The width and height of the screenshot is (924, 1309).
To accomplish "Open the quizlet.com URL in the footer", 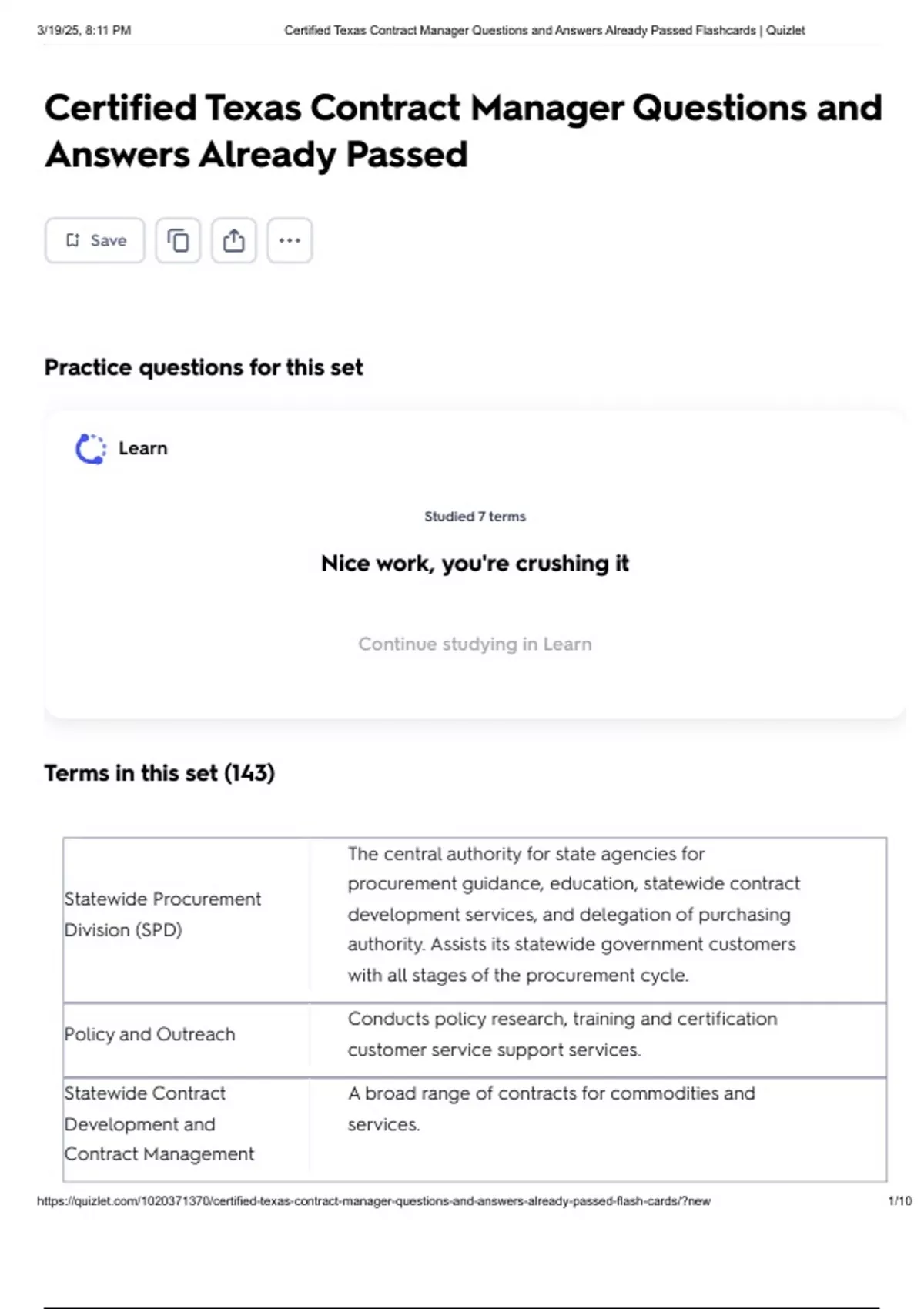I will (x=373, y=1200).
